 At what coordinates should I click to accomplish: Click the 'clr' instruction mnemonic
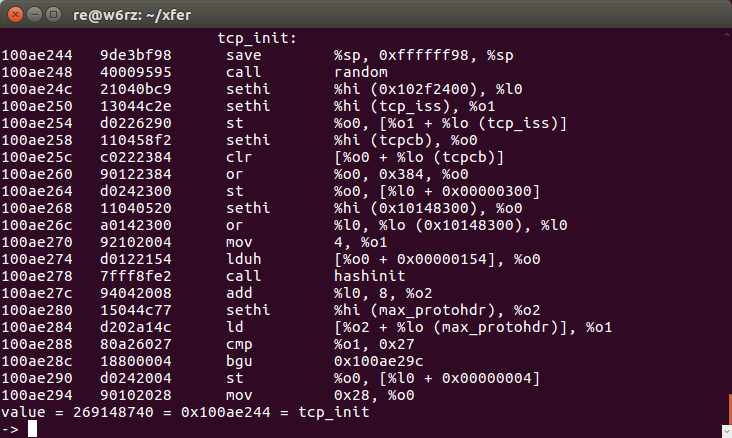[x=239, y=157]
